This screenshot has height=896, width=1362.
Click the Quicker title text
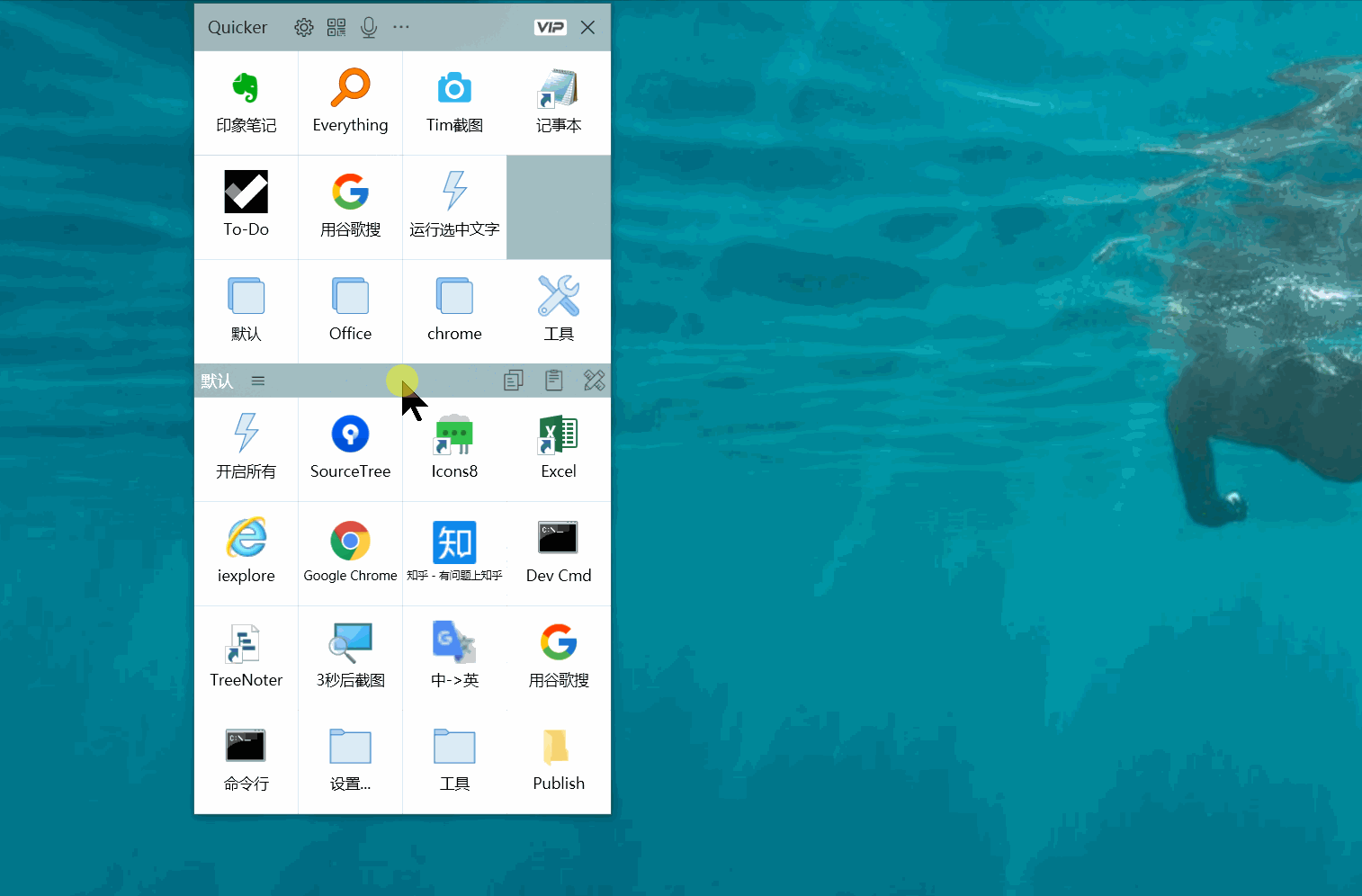tap(237, 27)
